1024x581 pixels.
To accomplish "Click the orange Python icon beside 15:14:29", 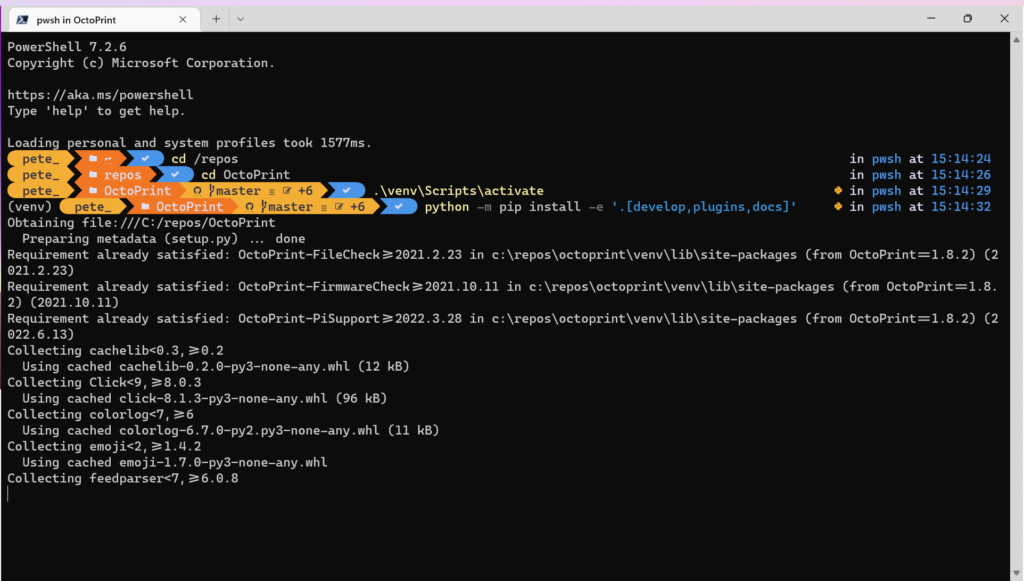I will tap(838, 191).
